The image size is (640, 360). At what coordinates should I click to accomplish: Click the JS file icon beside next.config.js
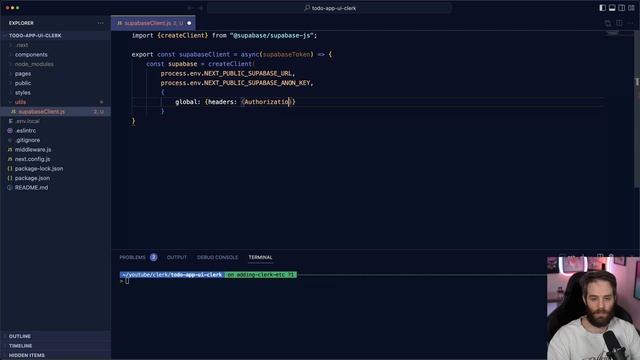tap(10, 159)
